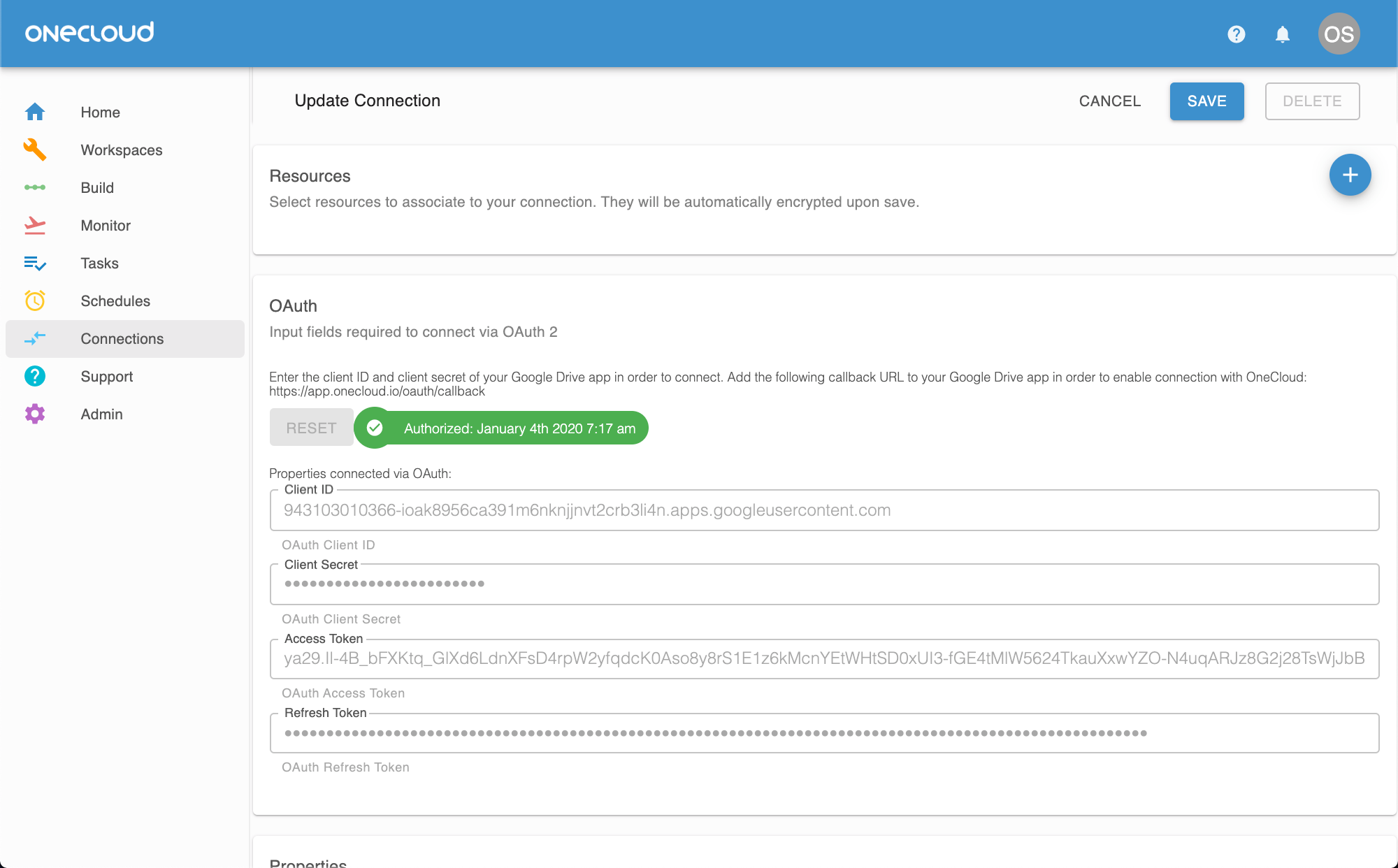Open the Admin gear icon
This screenshot has width=1398, height=868.
pos(35,414)
